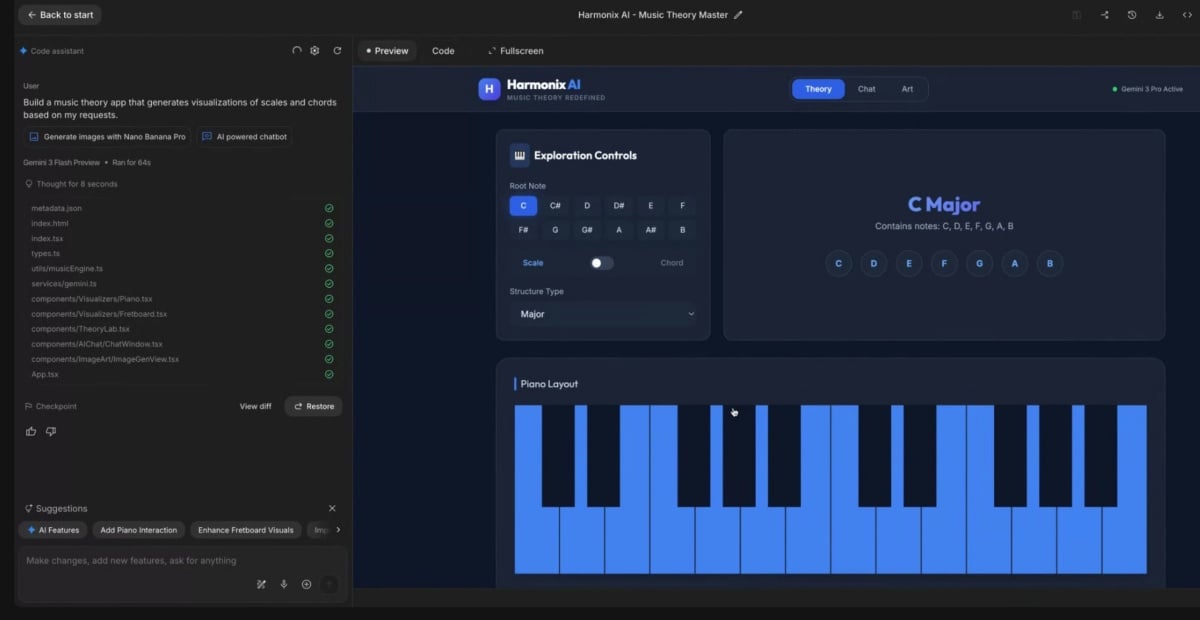Select the Art tab in the Harmonix header

pyautogui.click(x=907, y=88)
